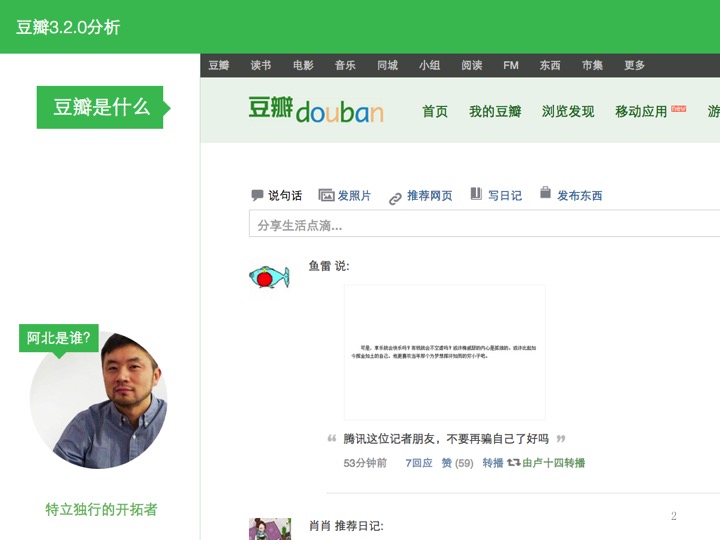Click the 鱼雷 username link
720x540 pixels.
[x=320, y=266]
